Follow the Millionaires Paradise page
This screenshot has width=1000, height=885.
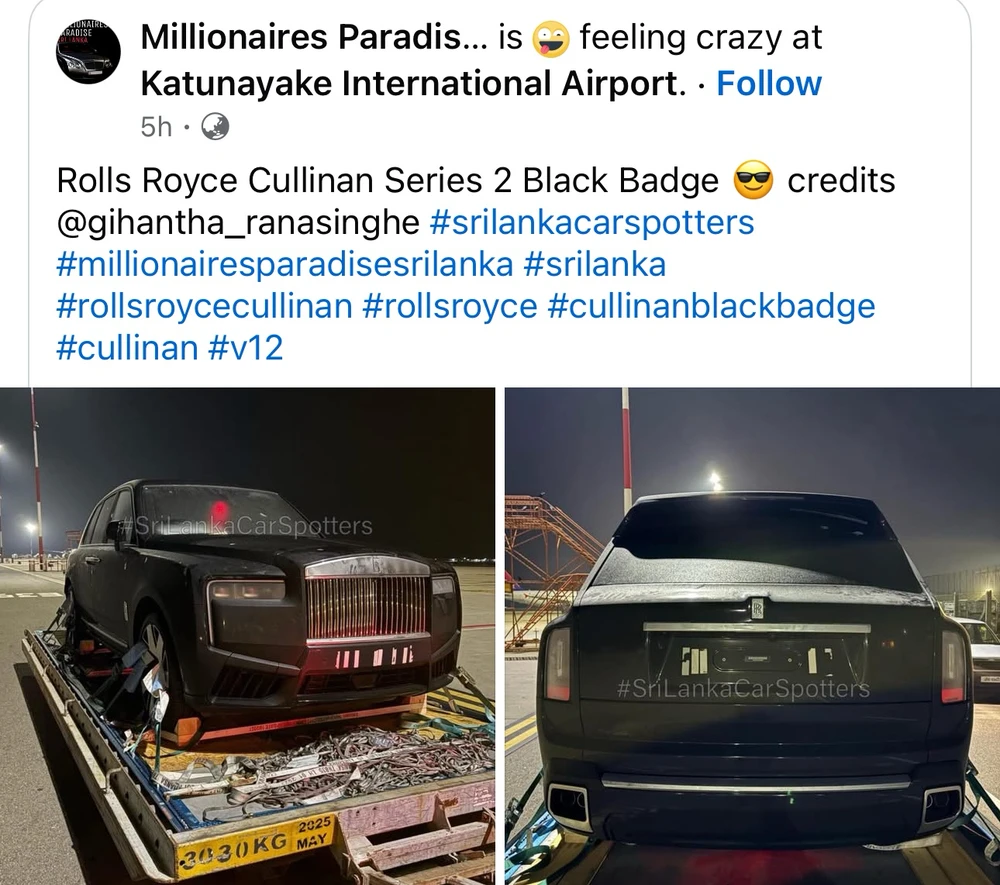(x=769, y=84)
